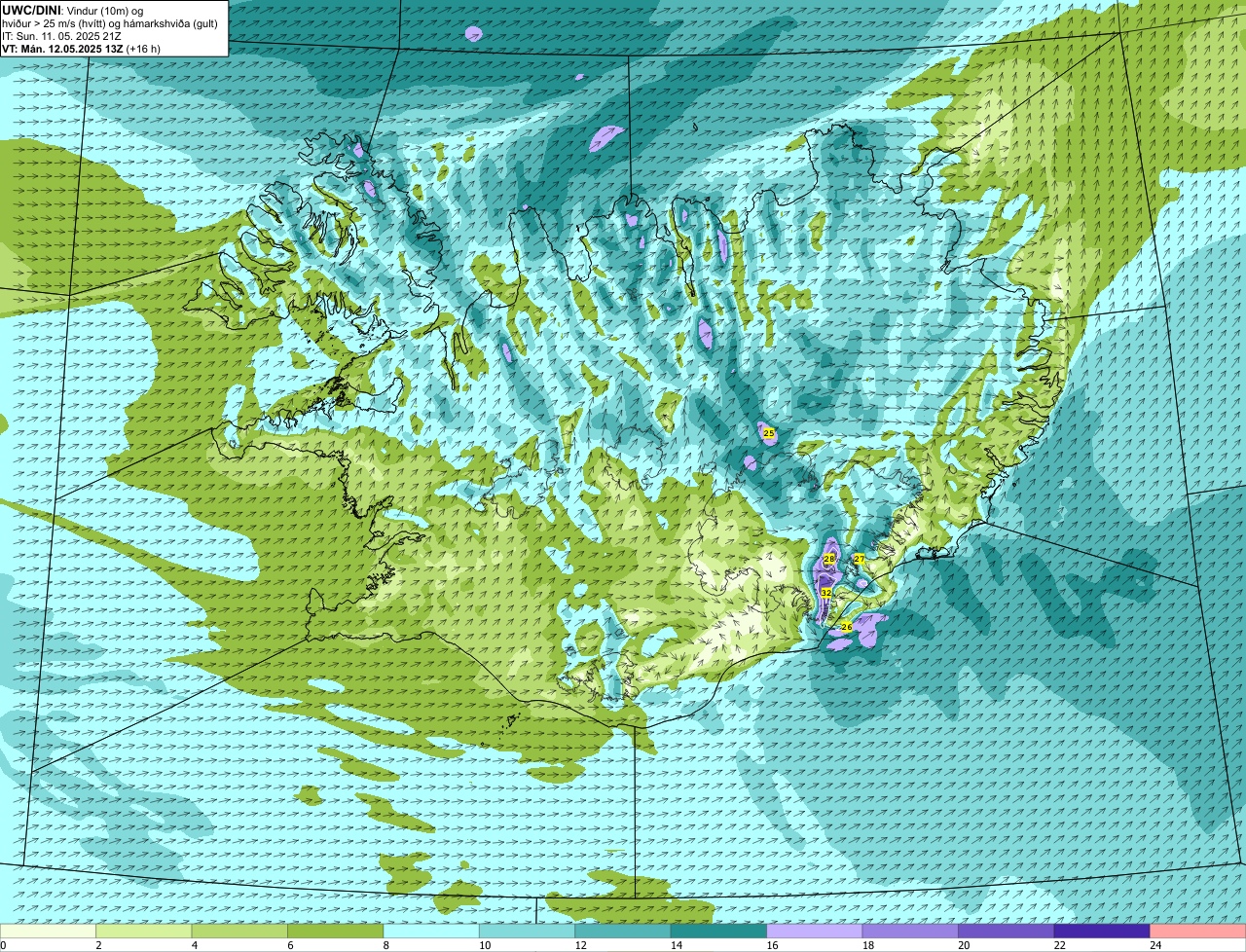This screenshot has width=1246, height=952.
Task: Click the yellow gust label 26
Action: [846, 627]
